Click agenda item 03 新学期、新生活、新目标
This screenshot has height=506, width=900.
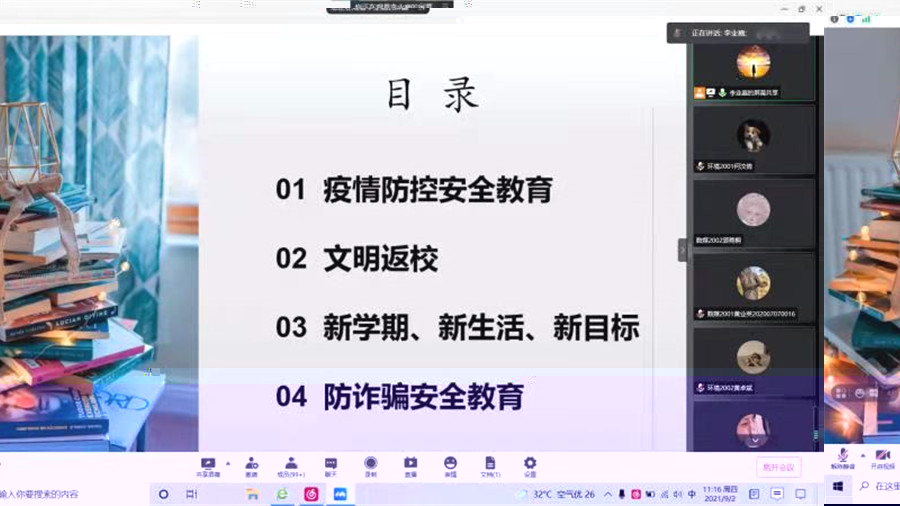457,328
